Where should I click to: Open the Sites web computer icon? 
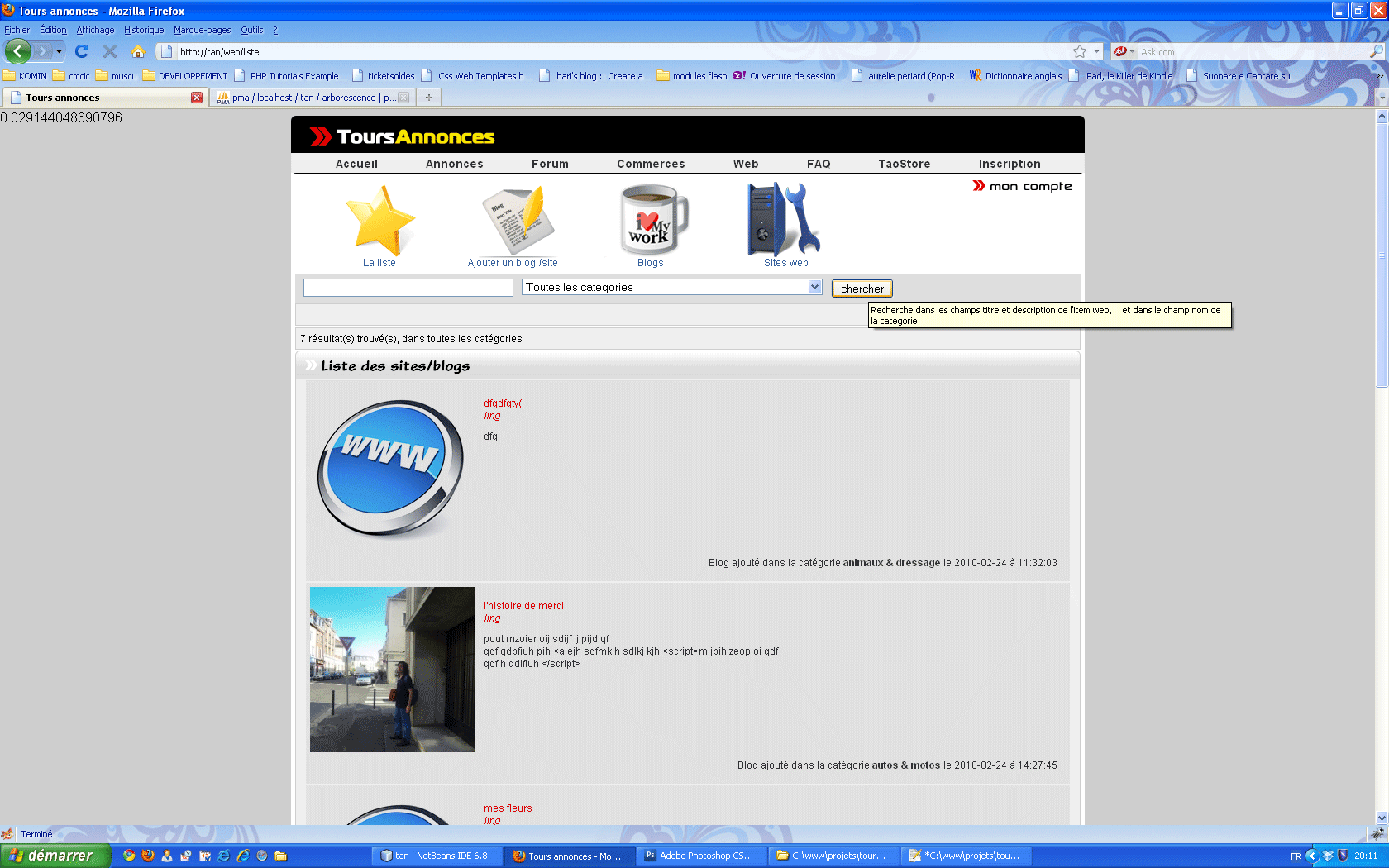coord(784,219)
